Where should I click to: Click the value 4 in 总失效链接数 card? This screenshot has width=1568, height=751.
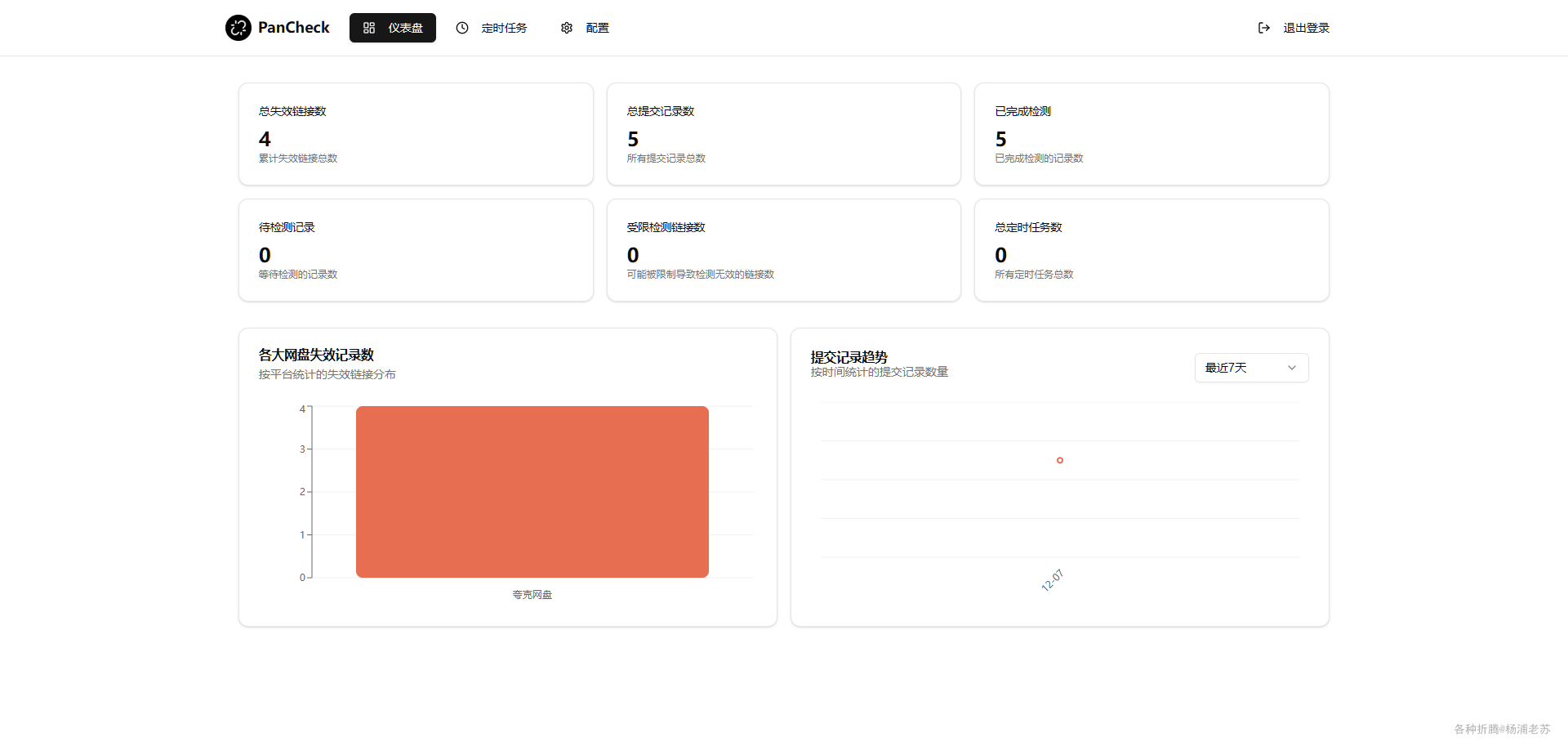265,139
